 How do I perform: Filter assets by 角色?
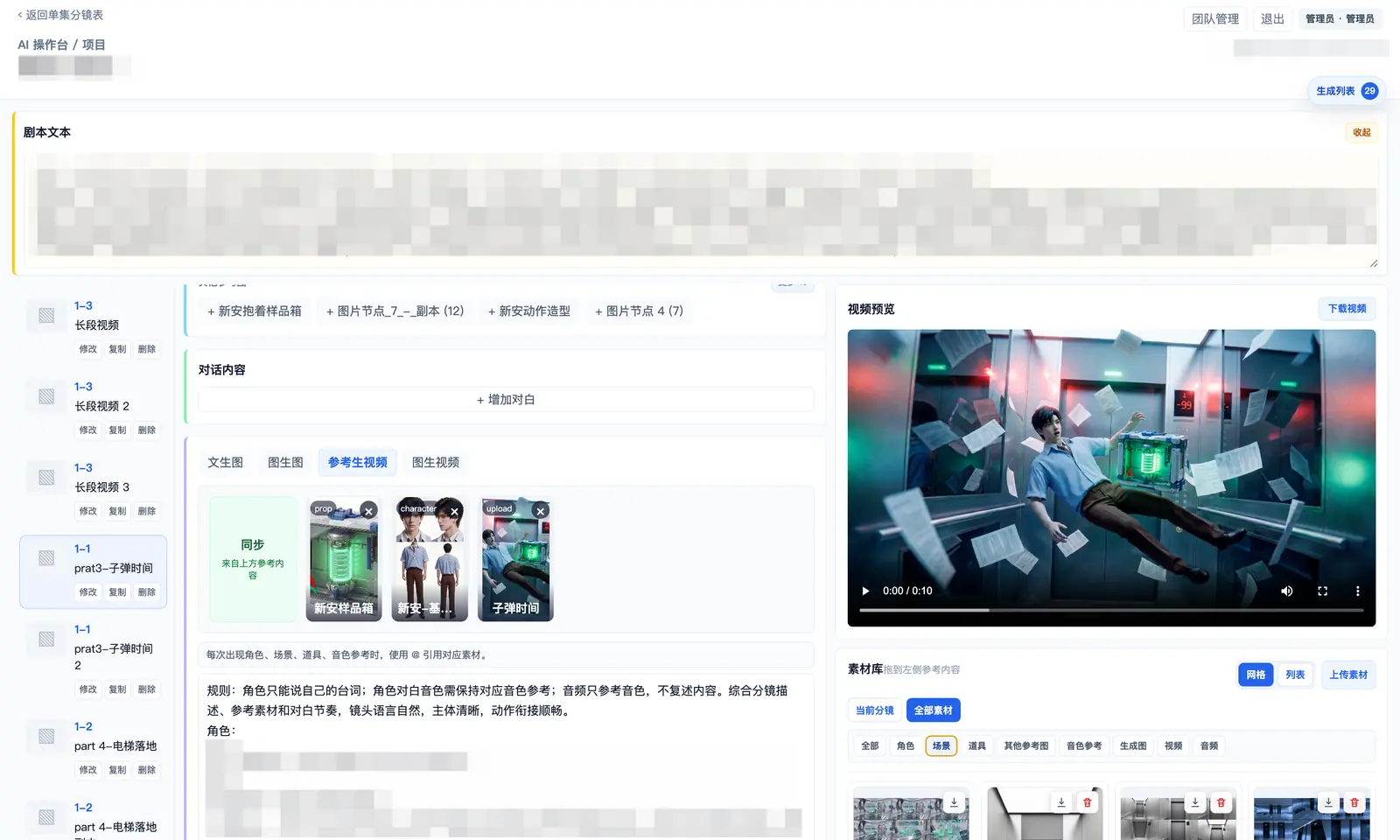coord(906,745)
